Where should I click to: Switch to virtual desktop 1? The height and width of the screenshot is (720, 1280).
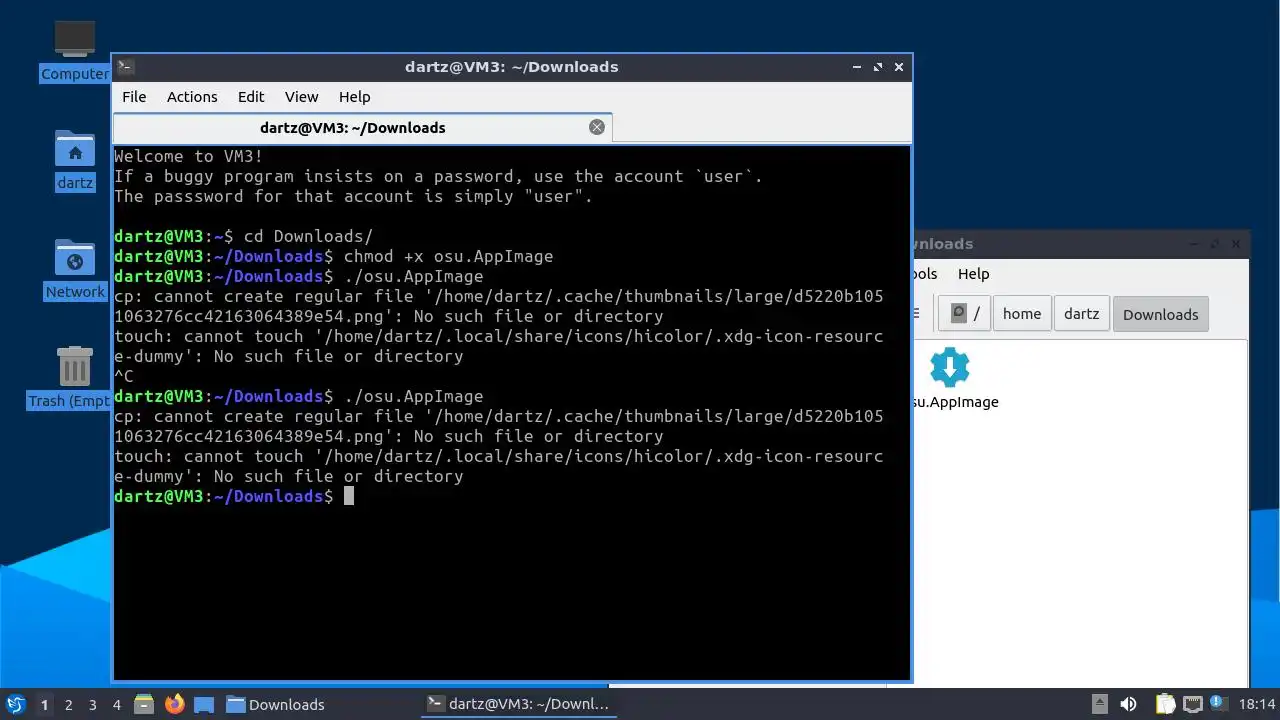pos(44,704)
